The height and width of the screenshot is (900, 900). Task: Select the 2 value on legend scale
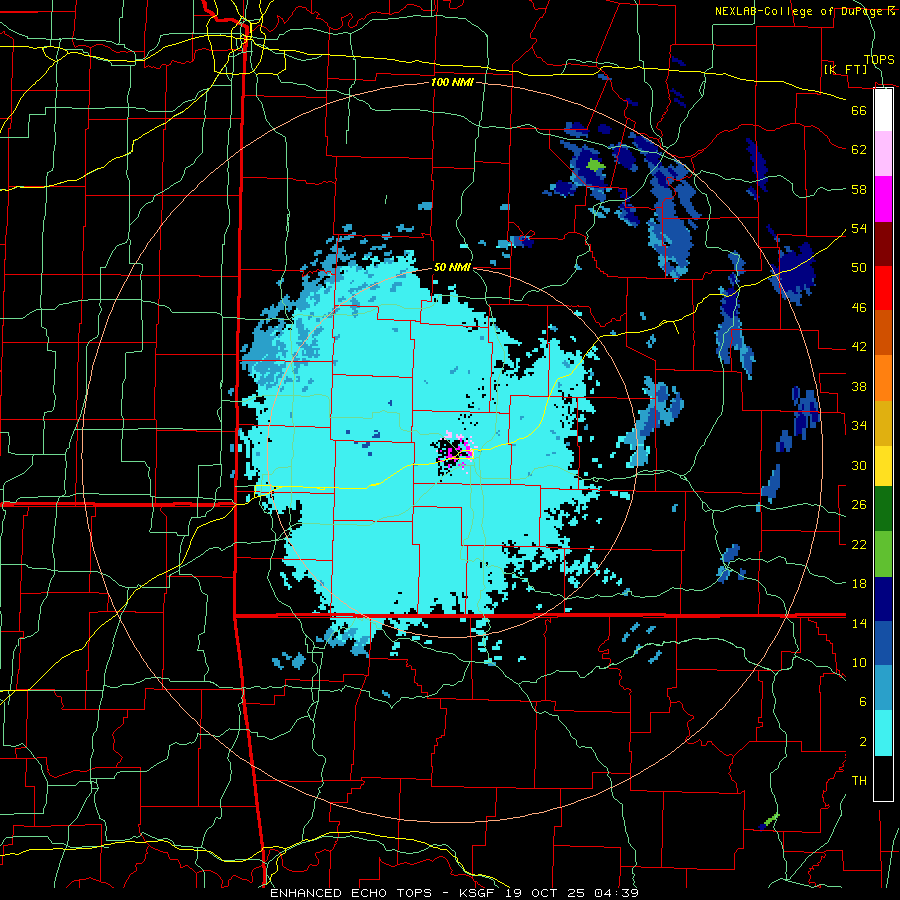[863, 742]
